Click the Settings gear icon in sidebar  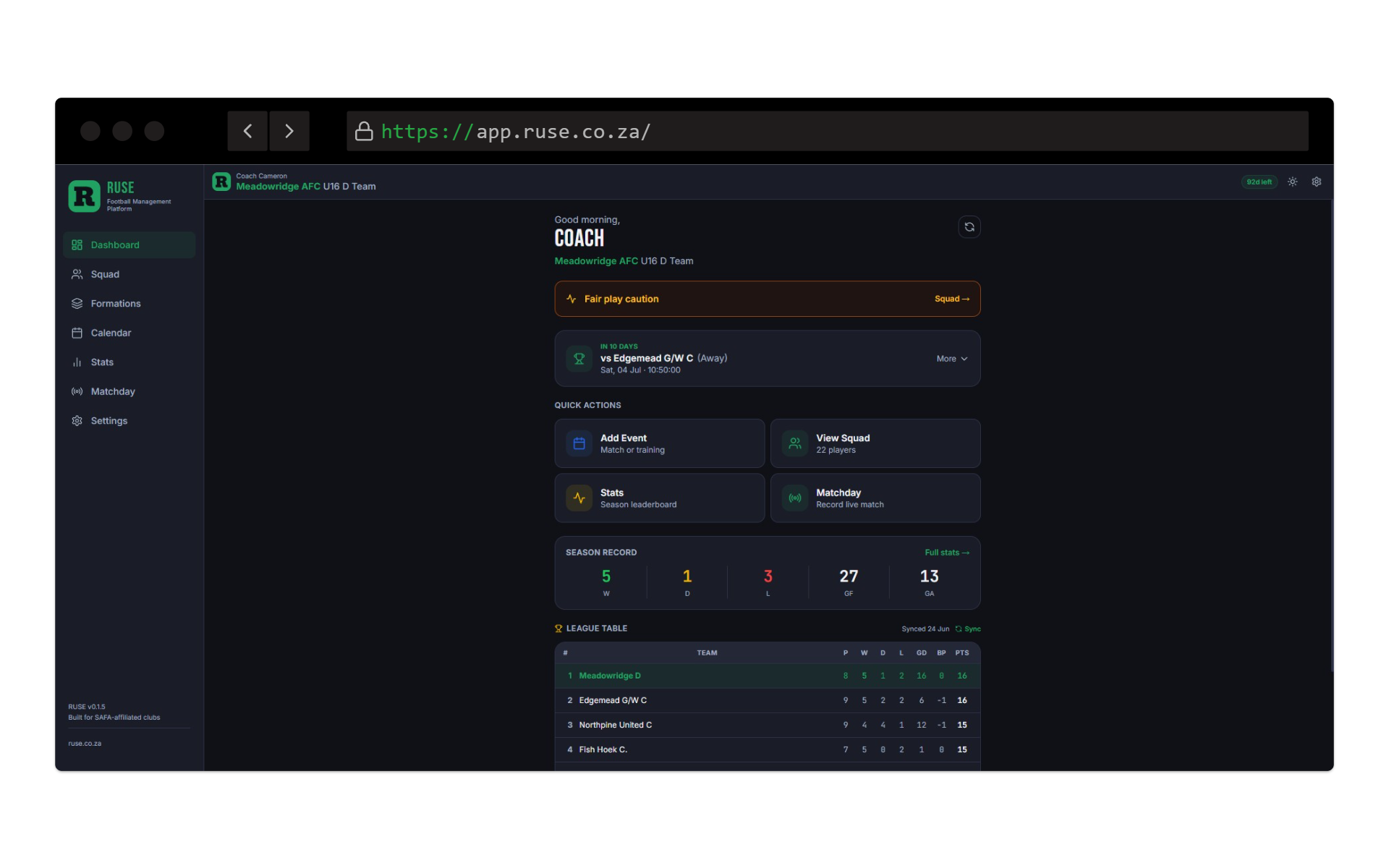pyautogui.click(x=77, y=421)
